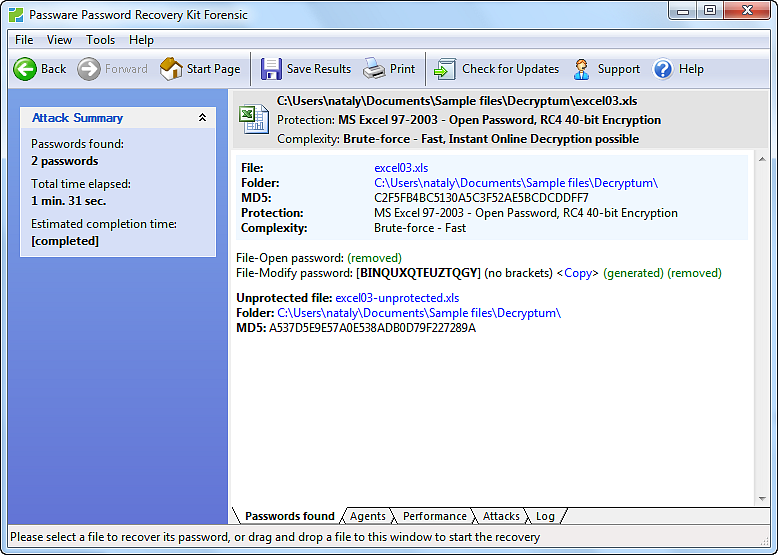
Task: Click the vertical scrollbar down arrow
Action: (762, 499)
